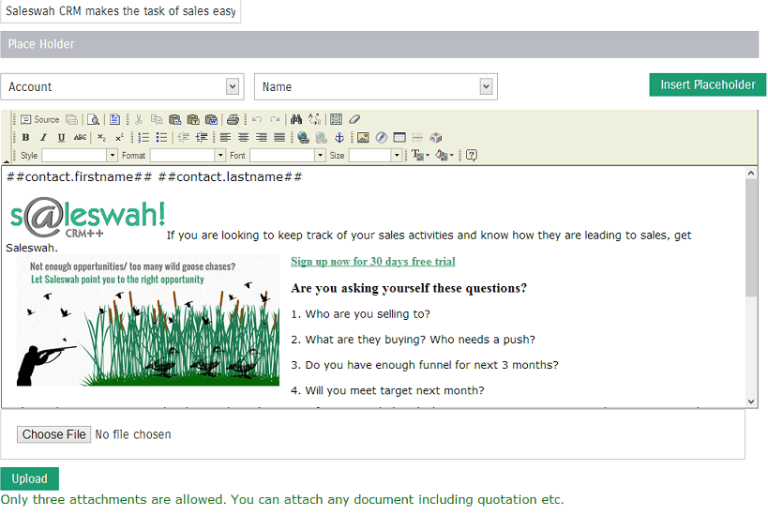Click the Paste icon
This screenshot has width=768, height=516.
pyautogui.click(x=175, y=119)
